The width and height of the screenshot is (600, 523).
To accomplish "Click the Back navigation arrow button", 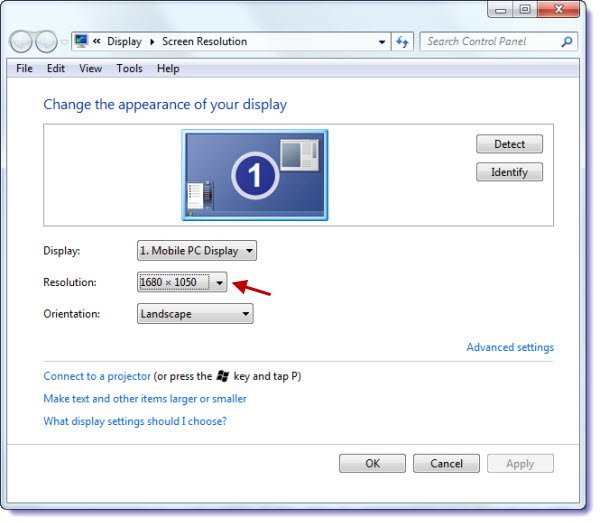I will pos(21,42).
